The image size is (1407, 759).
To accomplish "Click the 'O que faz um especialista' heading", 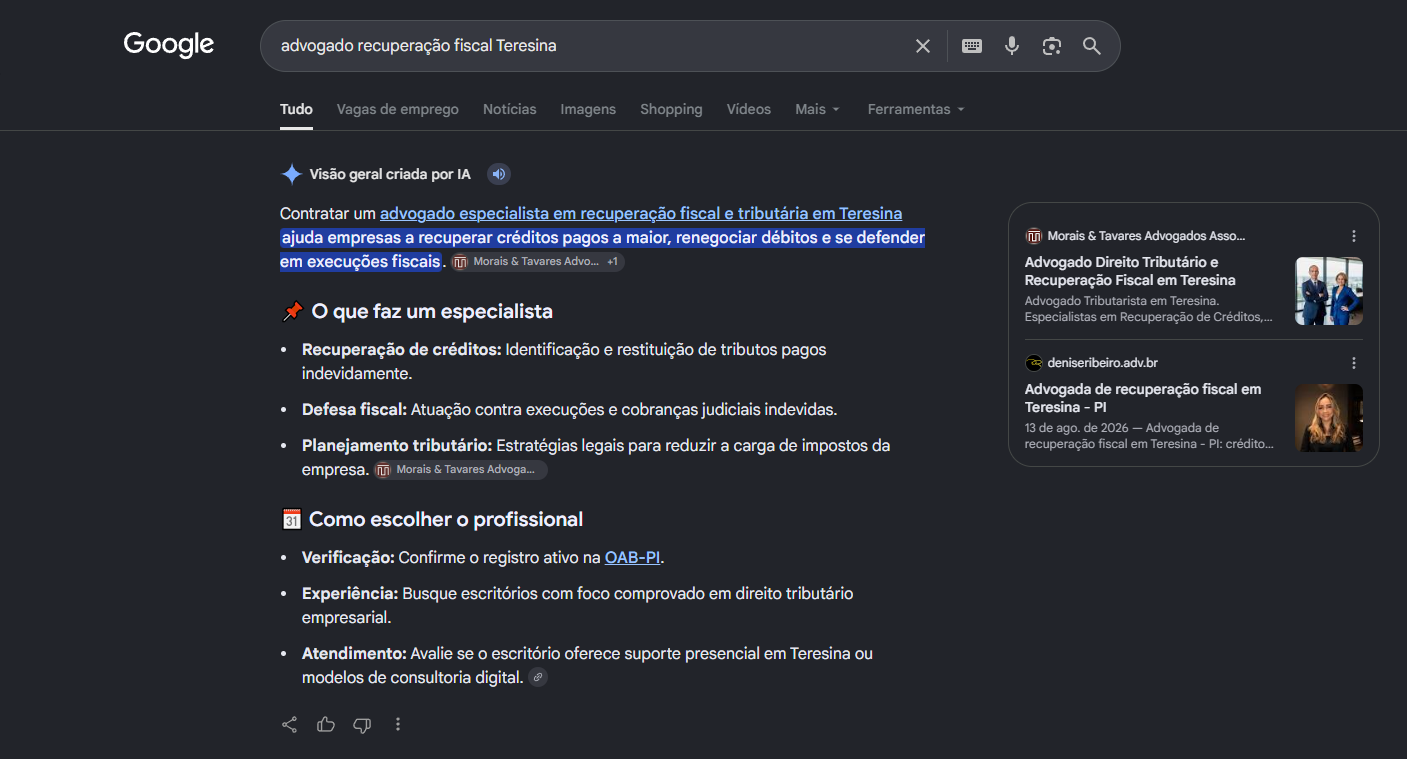I will (432, 312).
